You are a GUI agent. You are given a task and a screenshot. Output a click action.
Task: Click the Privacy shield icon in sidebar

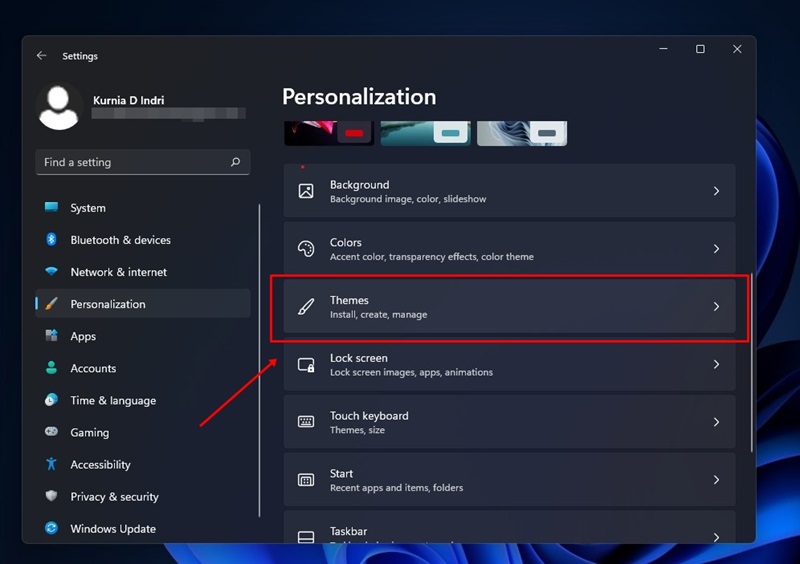(51, 496)
